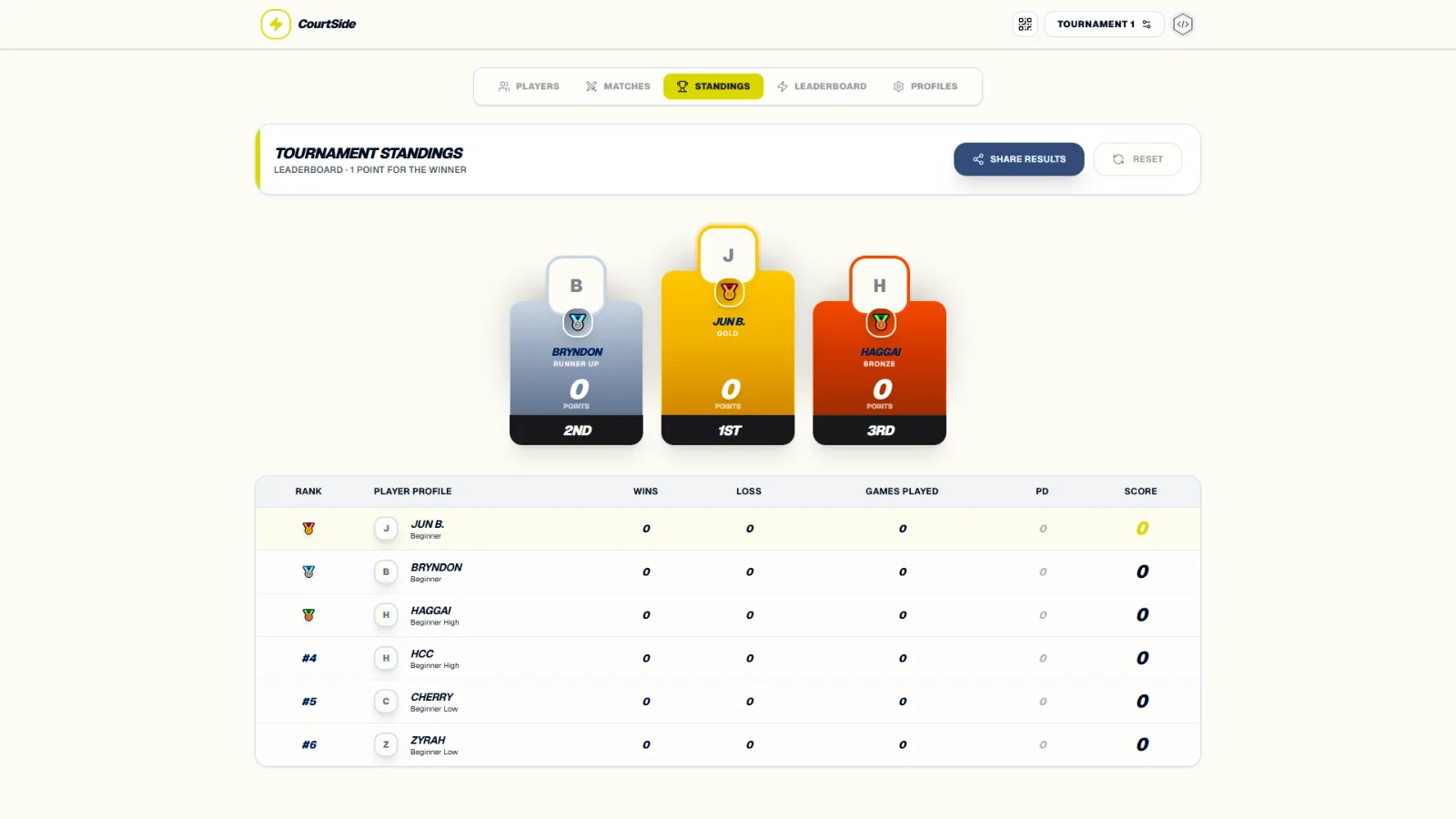Viewport: 1456px width, 819px height.
Task: Click the #5 rank label
Action: pos(309,702)
